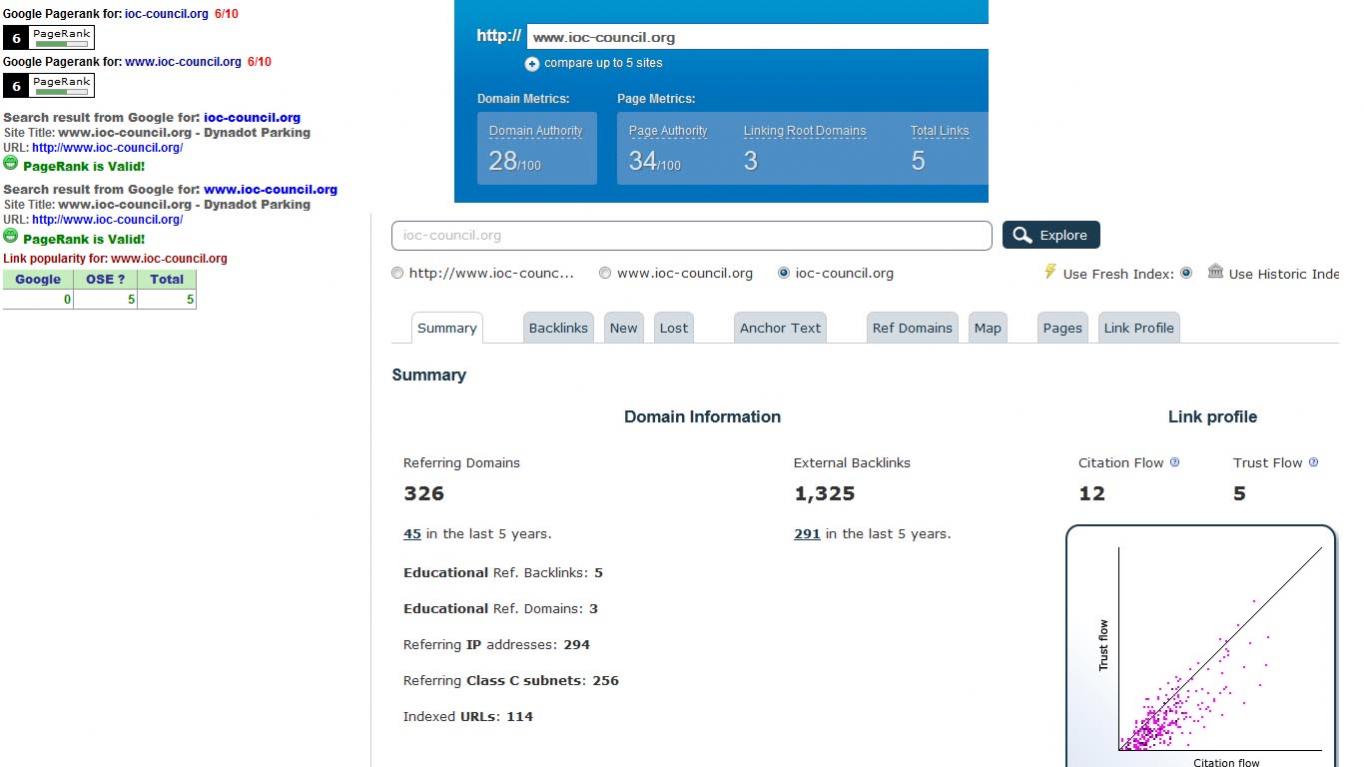Click the Total Links label

940,131
